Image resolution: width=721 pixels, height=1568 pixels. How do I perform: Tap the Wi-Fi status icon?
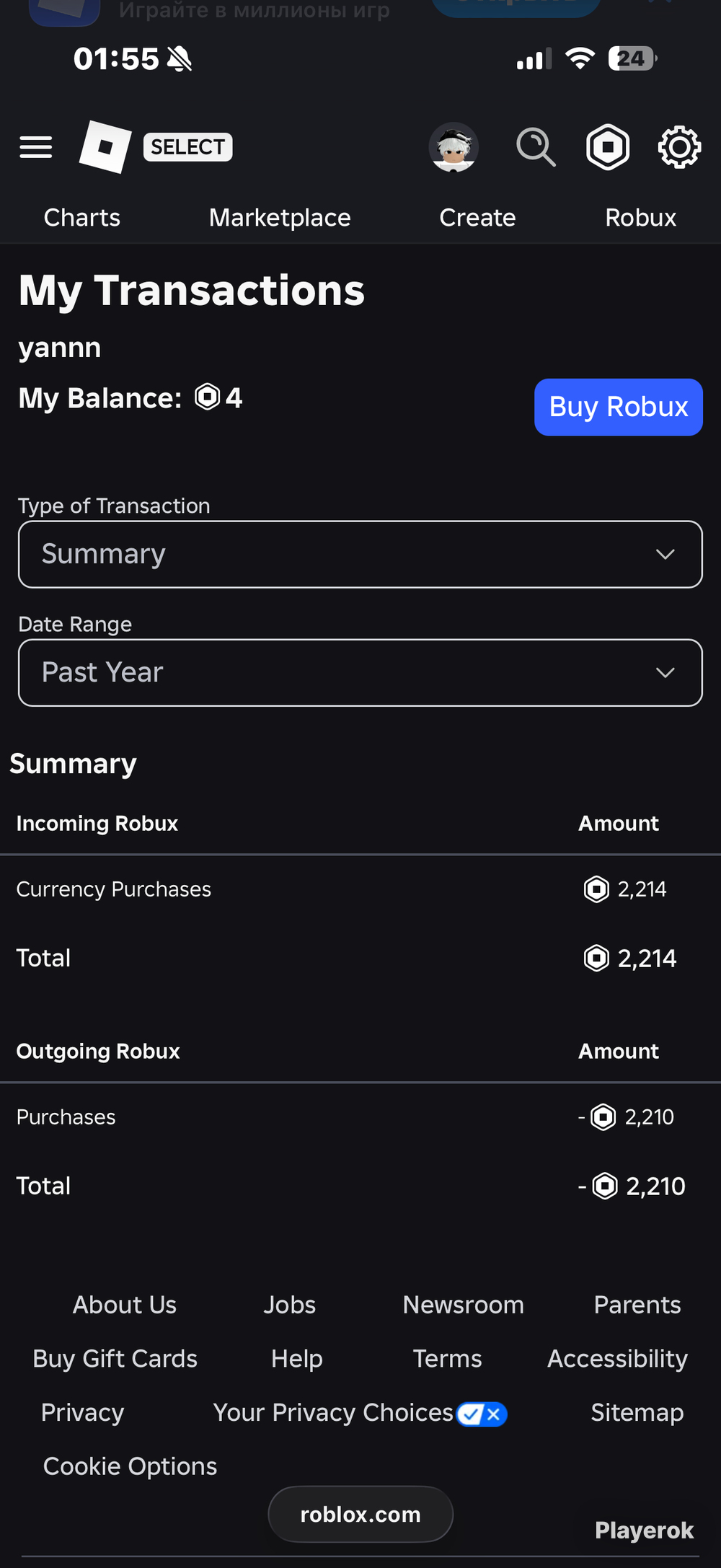580,58
